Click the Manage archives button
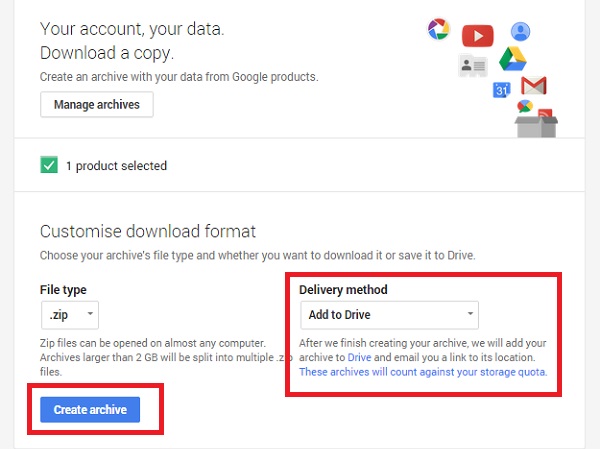The width and height of the screenshot is (600, 449). [x=97, y=104]
